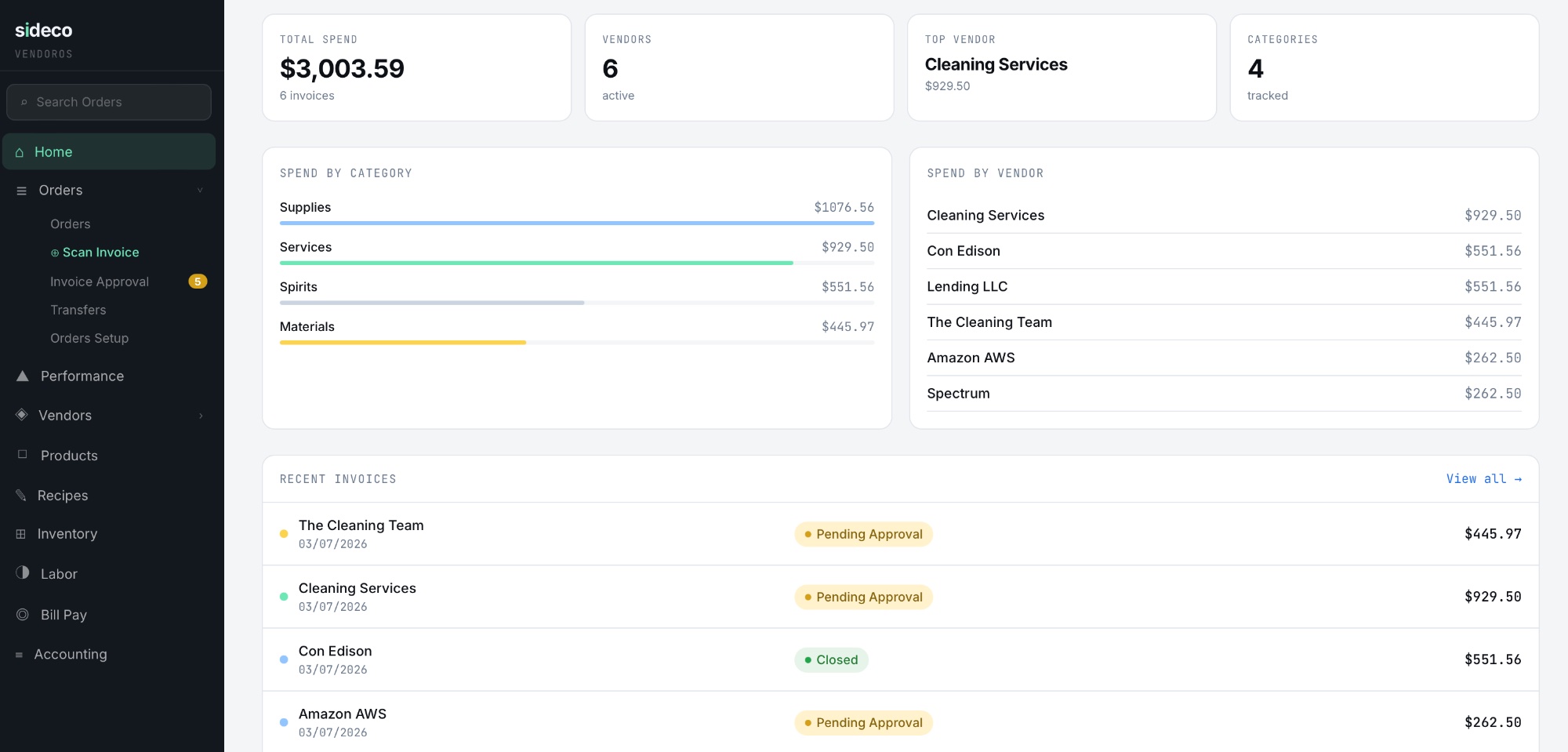Click the Labor half-circle icon
The height and width of the screenshot is (752, 1568).
click(x=23, y=573)
